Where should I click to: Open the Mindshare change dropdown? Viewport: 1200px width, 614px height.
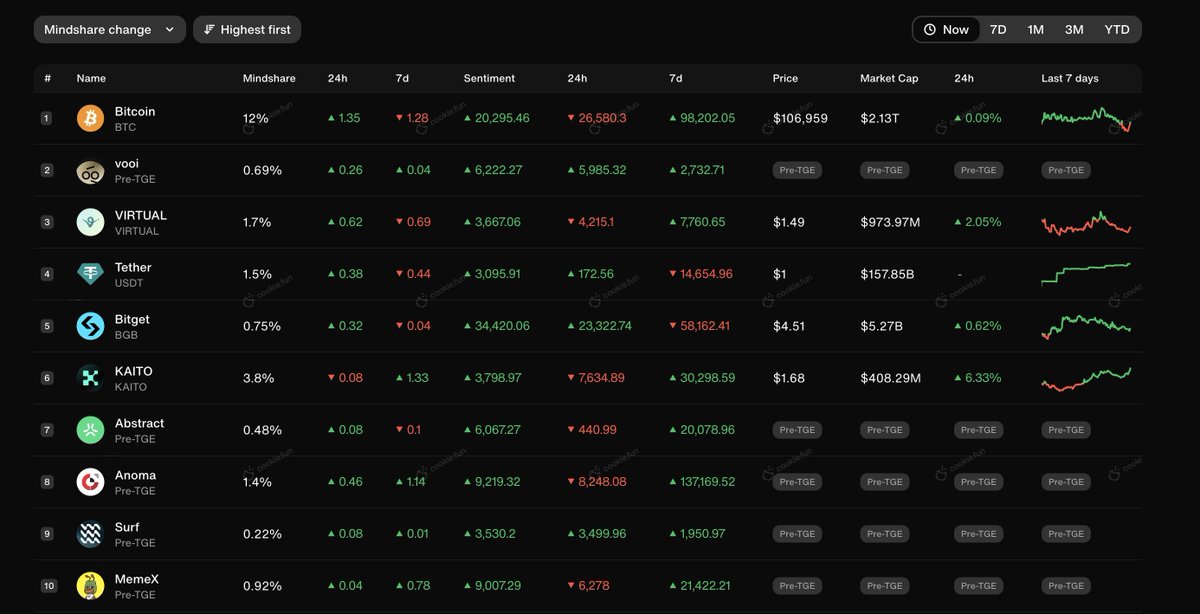[110, 30]
